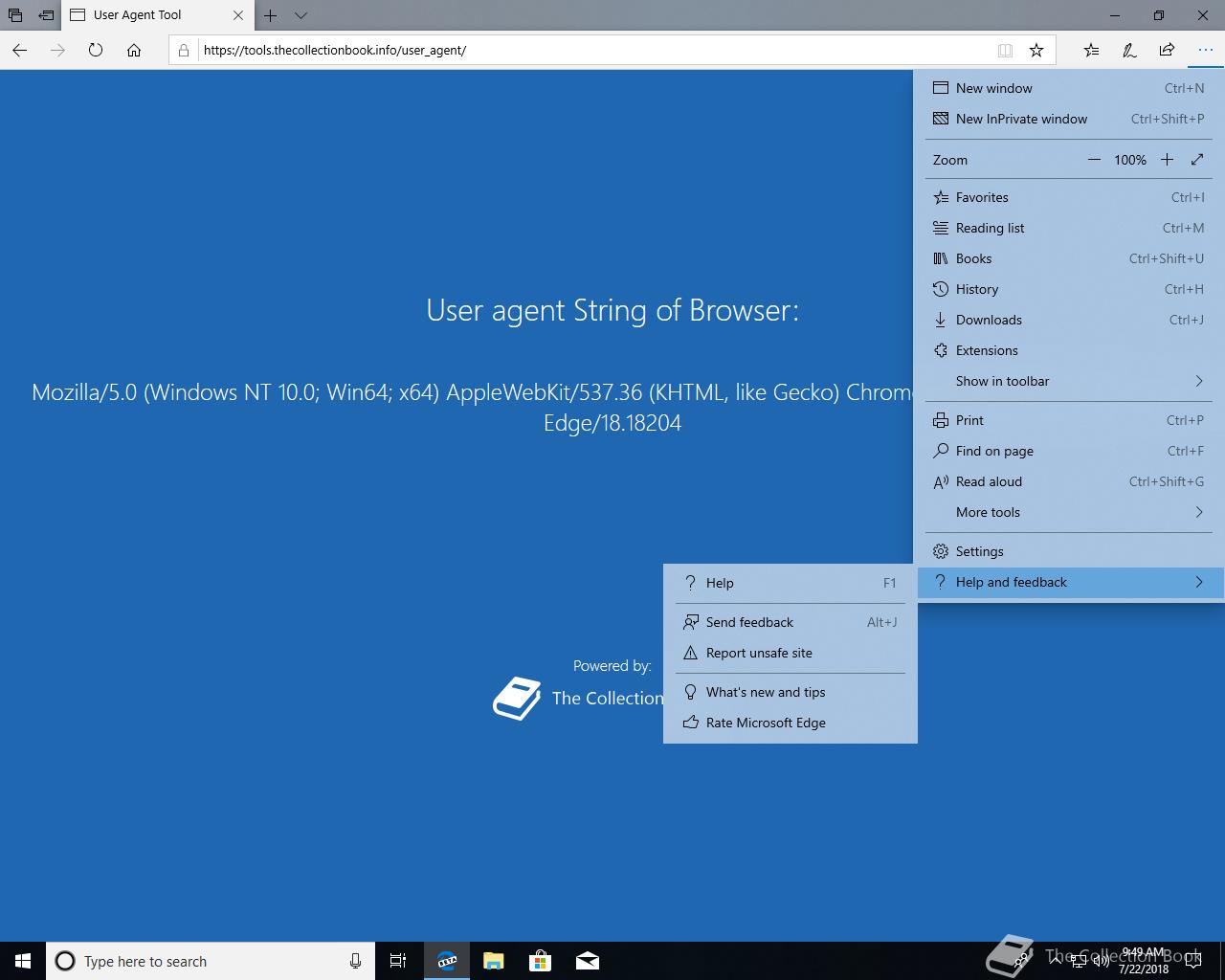Image resolution: width=1225 pixels, height=980 pixels.
Task: Open Mail app from taskbar
Action: (588, 961)
